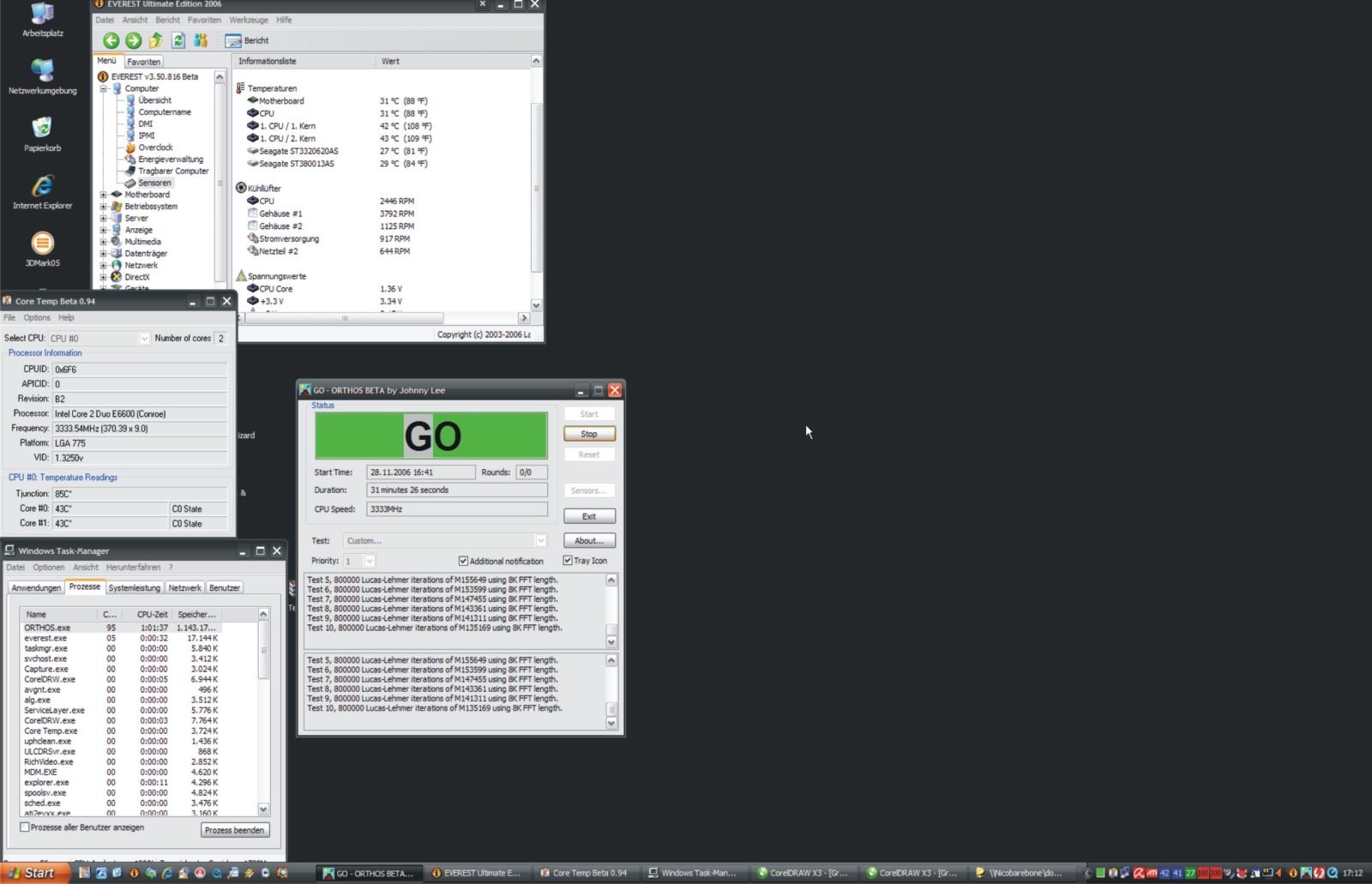Toggle Tray Icon checkbox in ORTHOS
Viewport: 1372px width, 884px height.
[x=568, y=561]
